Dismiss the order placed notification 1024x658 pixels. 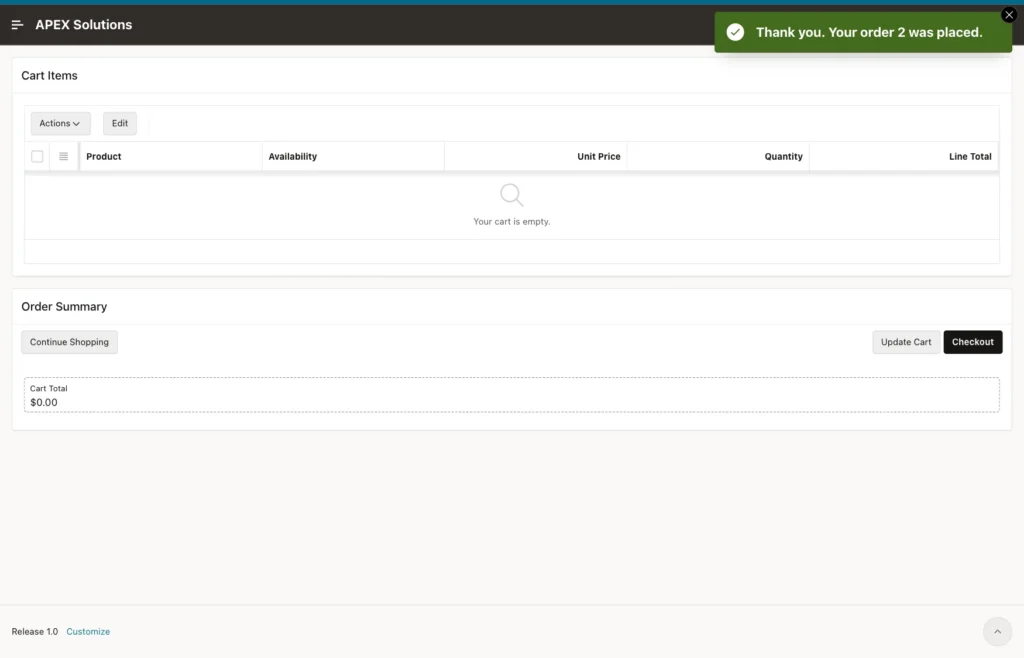click(x=1008, y=14)
